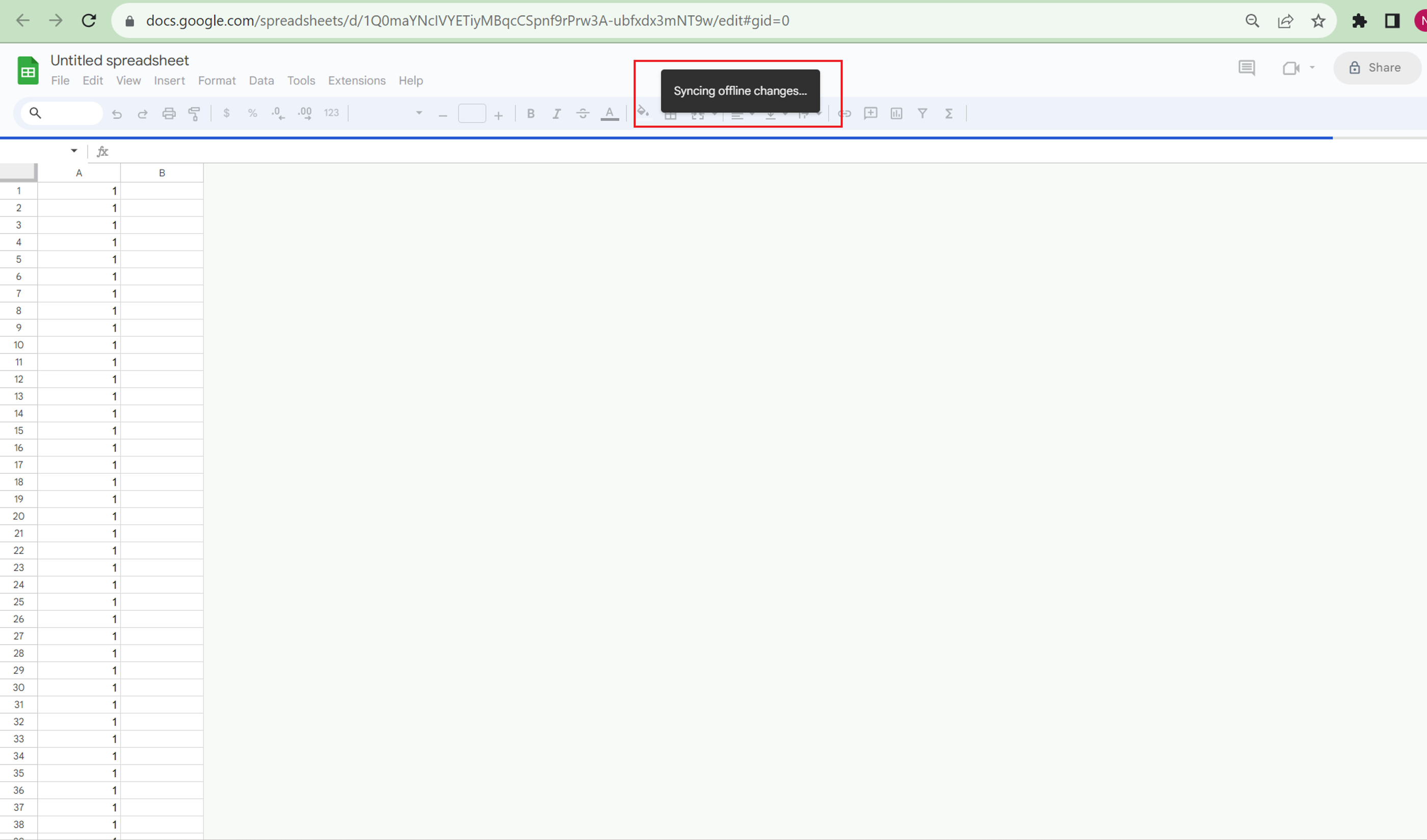Select row 10 header

pyautogui.click(x=19, y=345)
